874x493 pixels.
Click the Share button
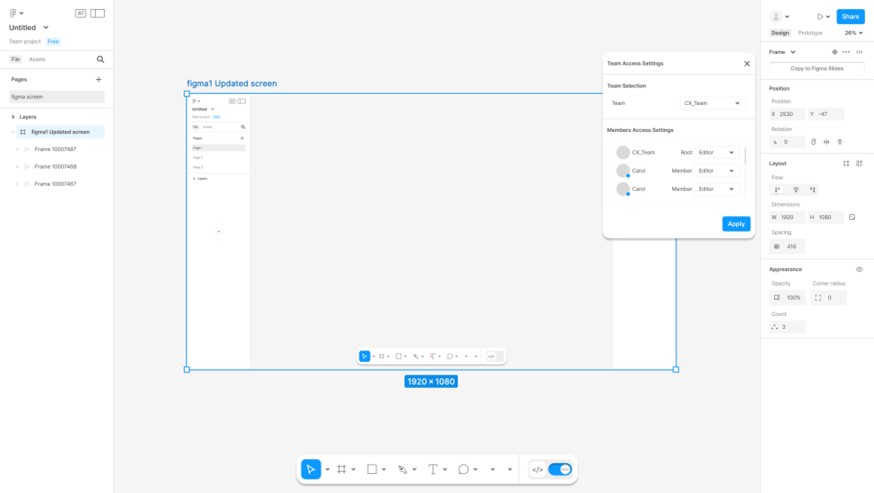[x=850, y=16]
